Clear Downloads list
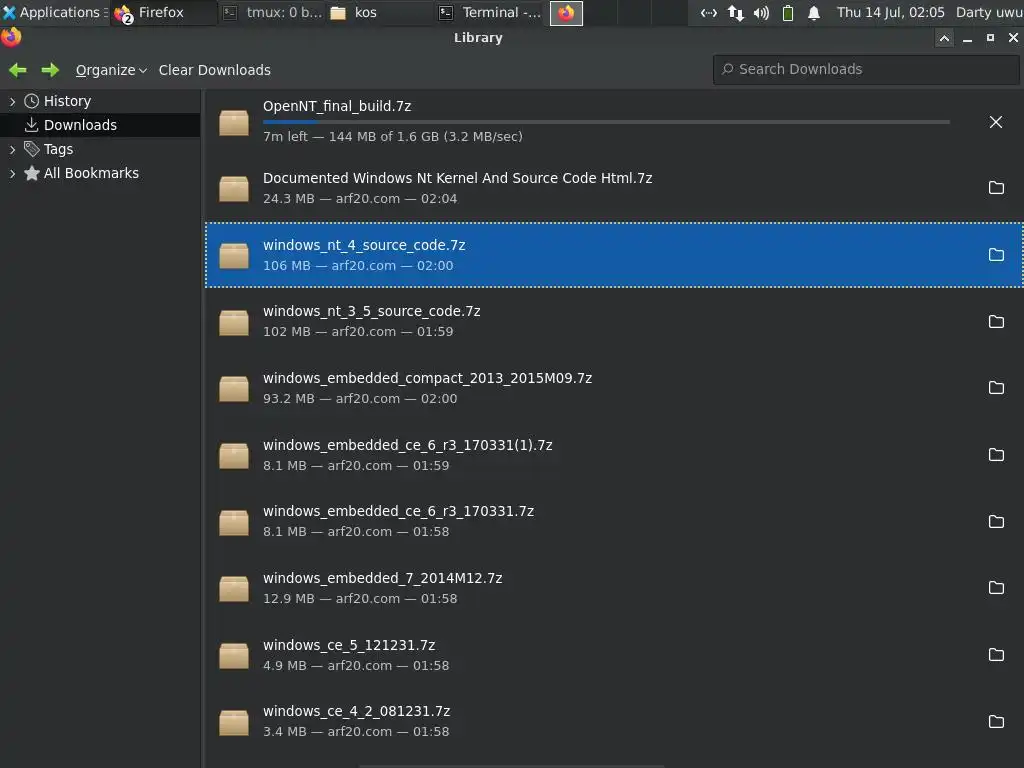Screen dimensions: 1024x768 214,70
